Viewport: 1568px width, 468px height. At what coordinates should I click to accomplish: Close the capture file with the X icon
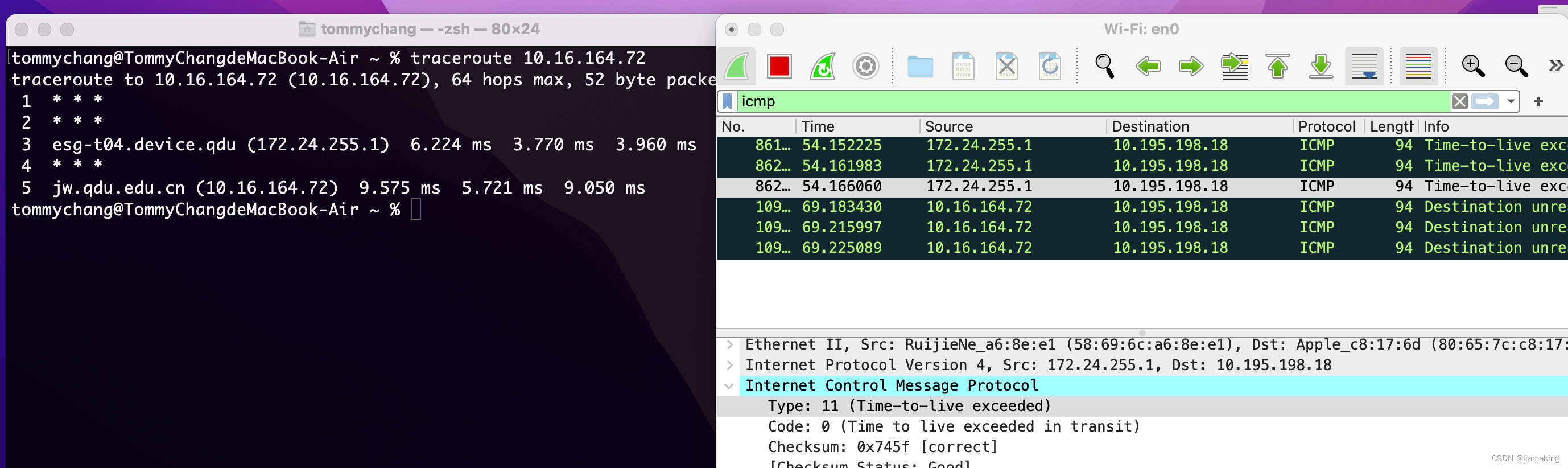click(x=1006, y=66)
